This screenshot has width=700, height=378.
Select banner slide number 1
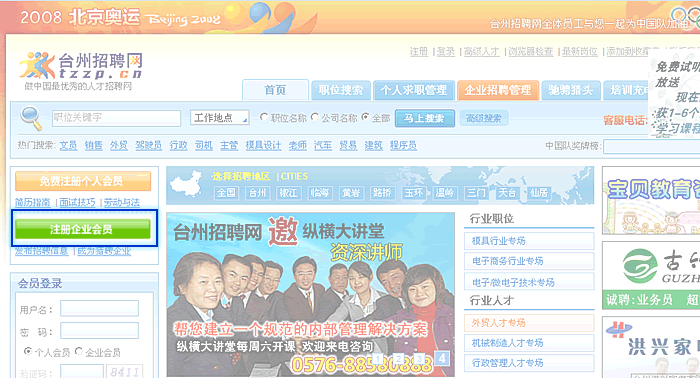(378, 358)
